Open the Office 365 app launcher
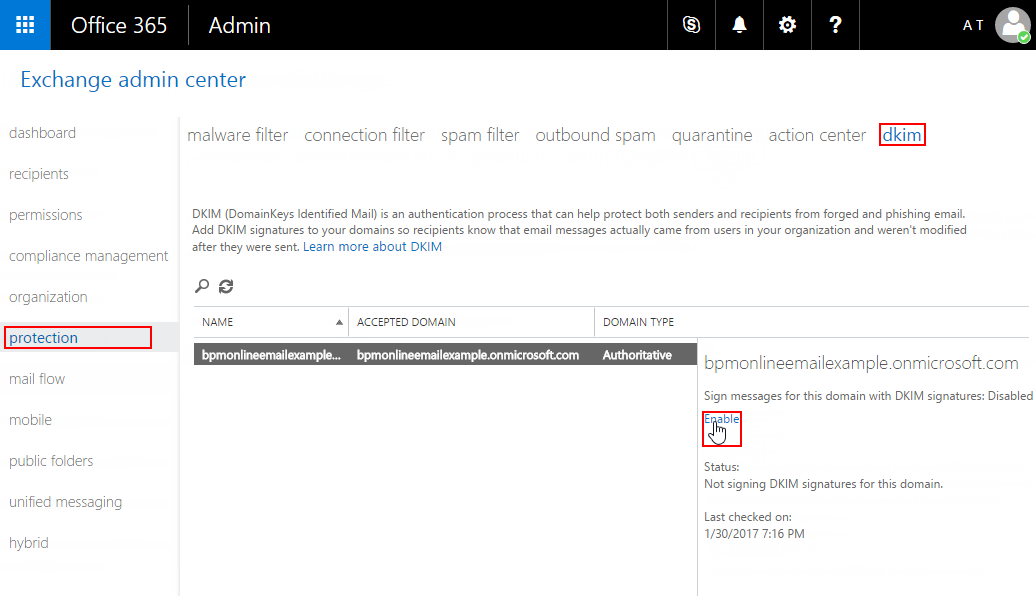 24,24
